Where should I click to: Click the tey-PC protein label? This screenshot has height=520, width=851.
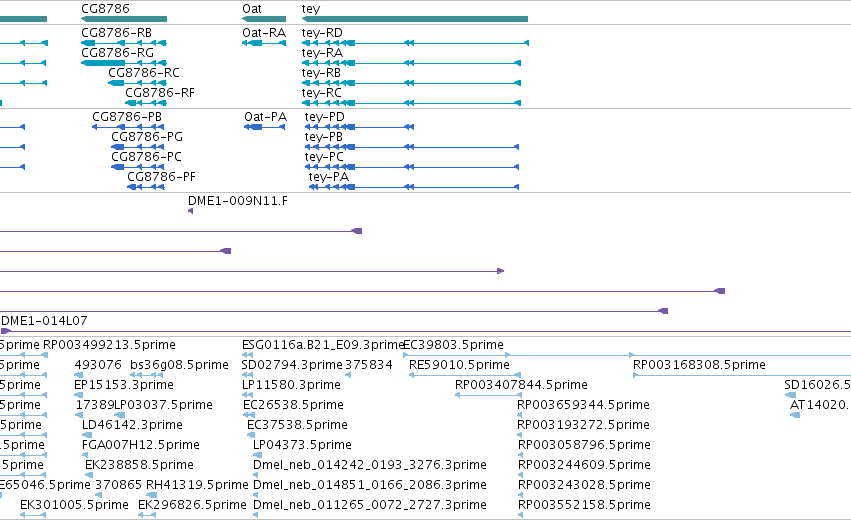point(324,157)
